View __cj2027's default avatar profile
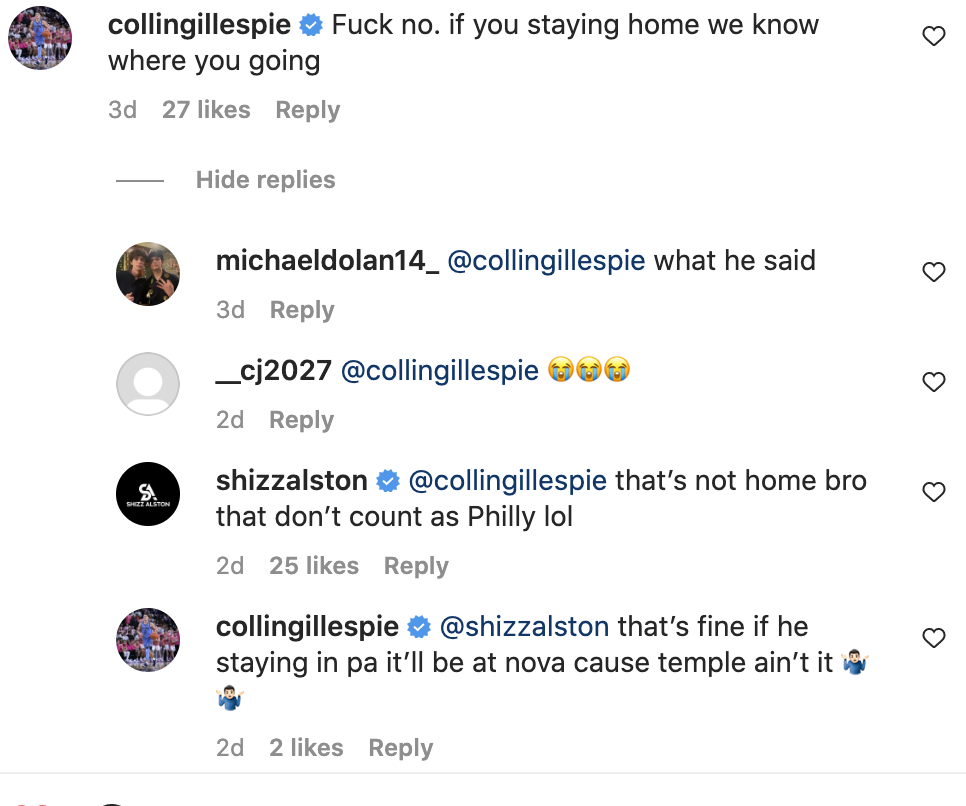This screenshot has width=966, height=806. [148, 383]
